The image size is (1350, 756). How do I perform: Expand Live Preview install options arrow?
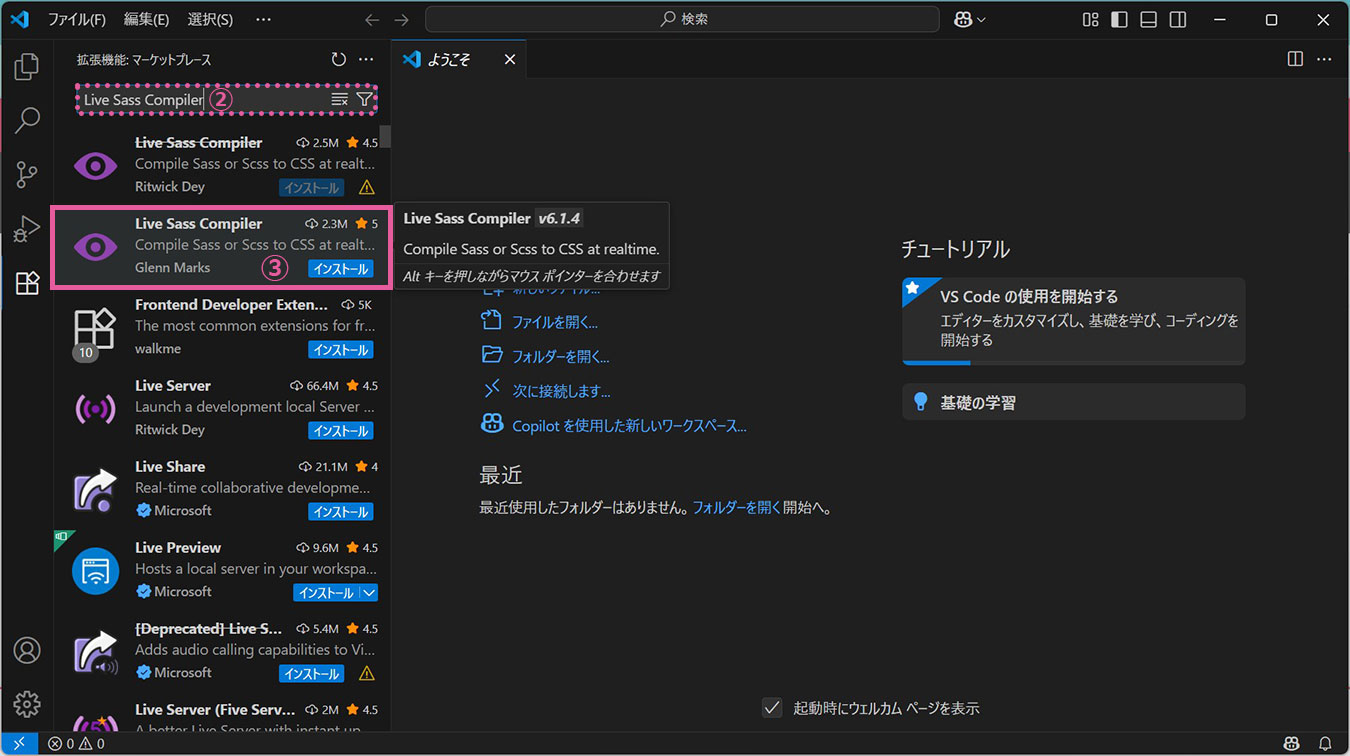pos(369,593)
